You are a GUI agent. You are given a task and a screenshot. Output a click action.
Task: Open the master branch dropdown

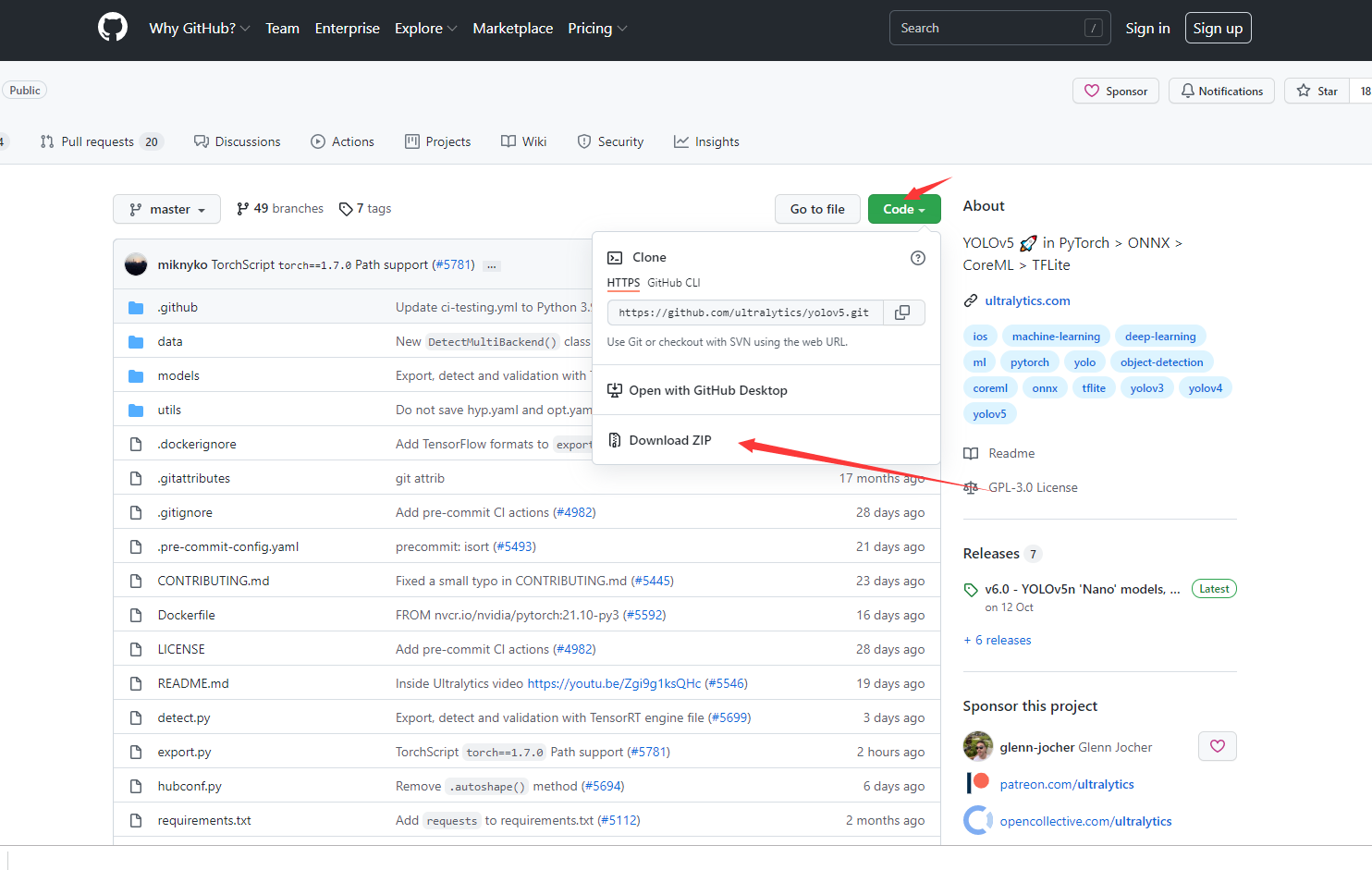point(166,209)
